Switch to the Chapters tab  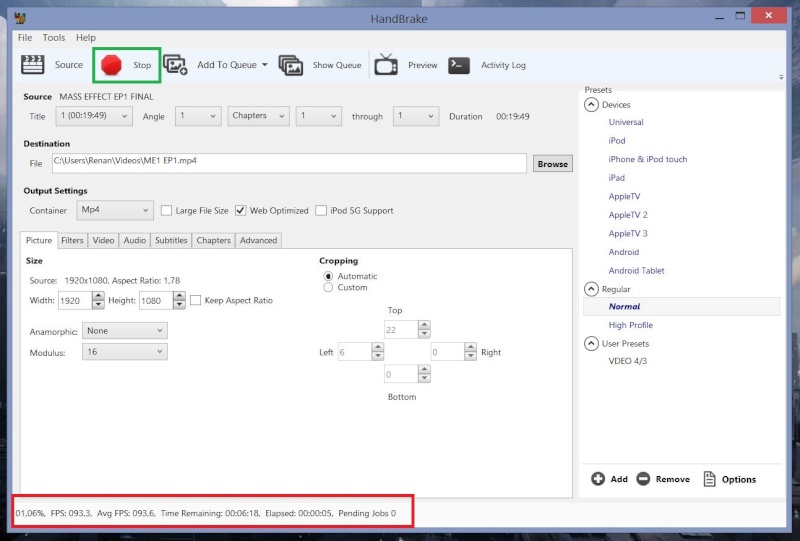213,240
